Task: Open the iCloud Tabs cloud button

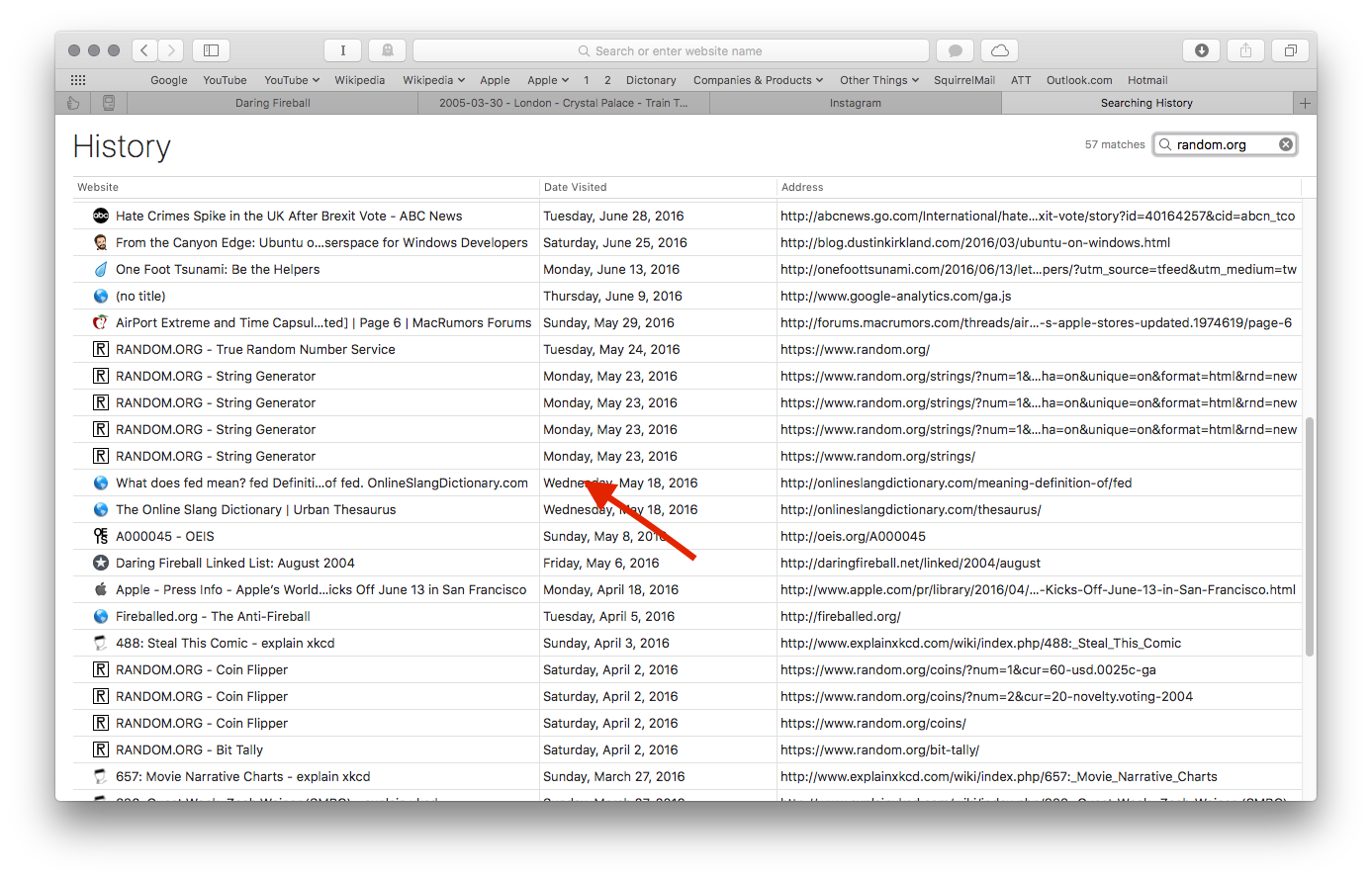Action: click(1000, 50)
